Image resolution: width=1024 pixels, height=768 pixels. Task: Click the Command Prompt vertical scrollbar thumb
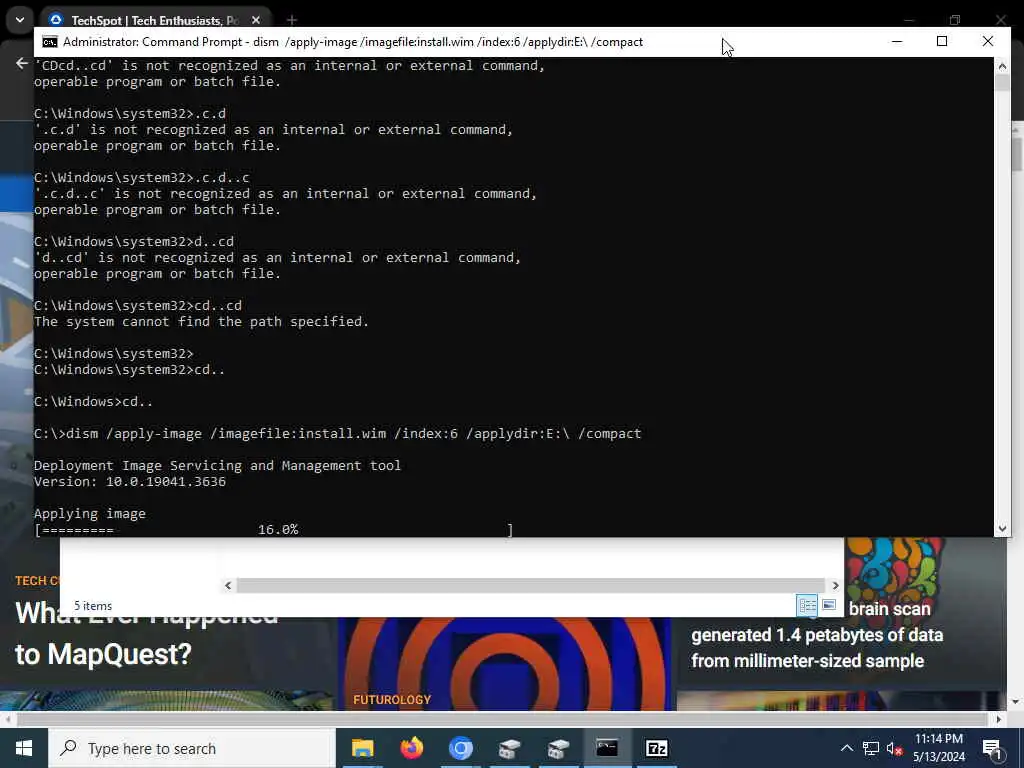(1002, 83)
